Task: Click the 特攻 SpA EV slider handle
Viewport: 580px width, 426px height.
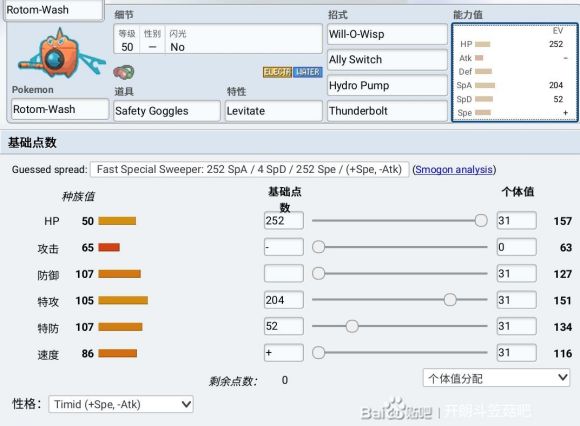Action: pyautogui.click(x=450, y=300)
